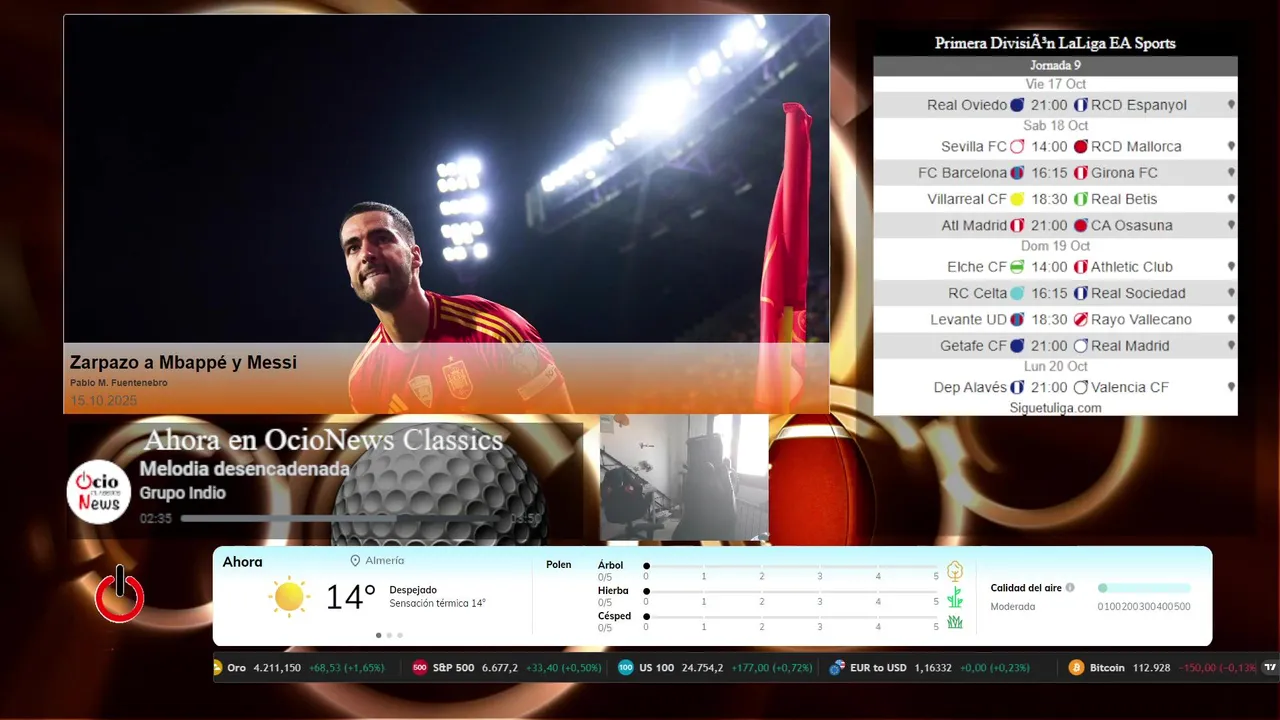Click the Jornada 9 header
1280x720 pixels.
click(1055, 65)
